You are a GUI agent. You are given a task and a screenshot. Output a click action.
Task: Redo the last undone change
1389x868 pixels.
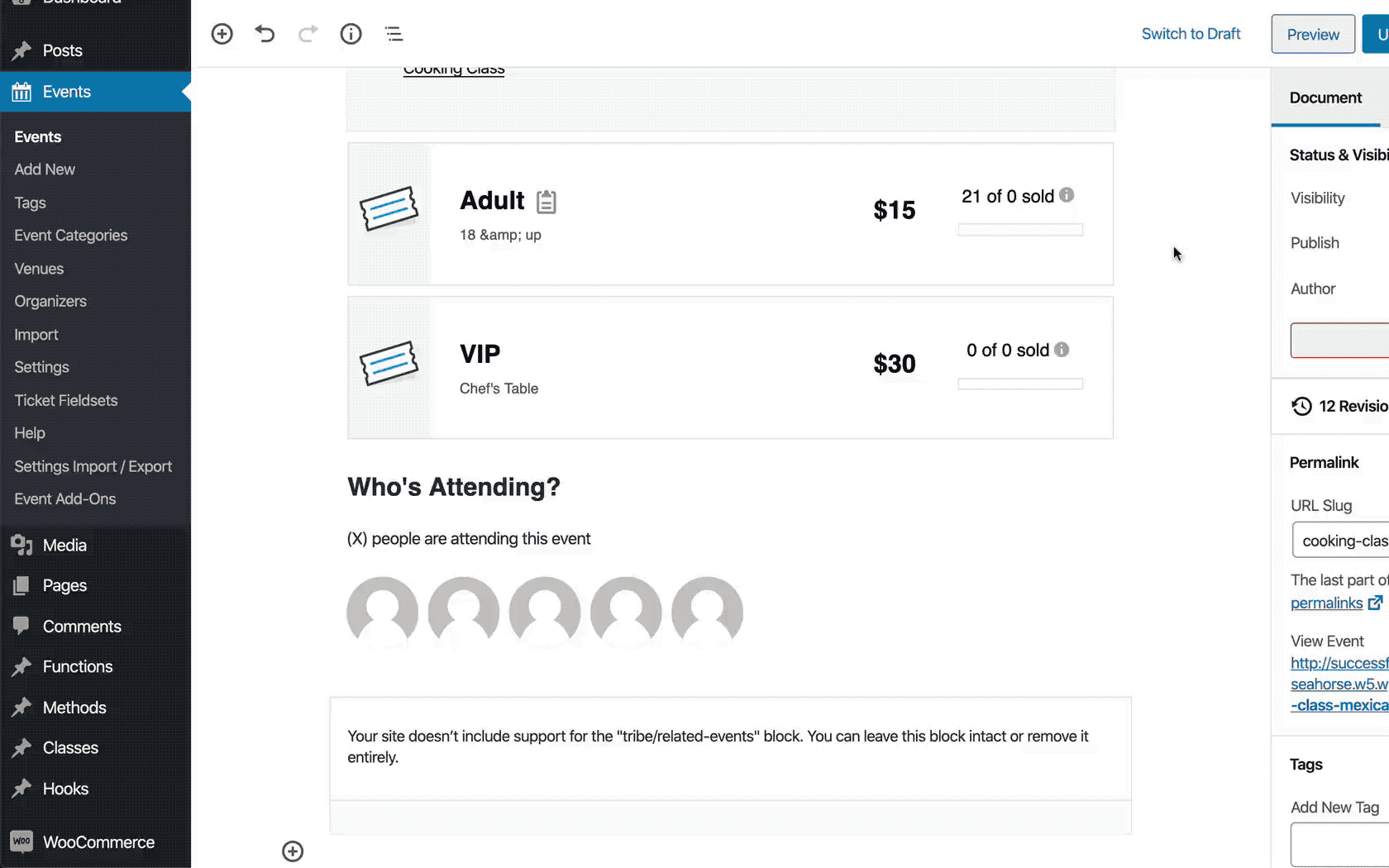[308, 34]
